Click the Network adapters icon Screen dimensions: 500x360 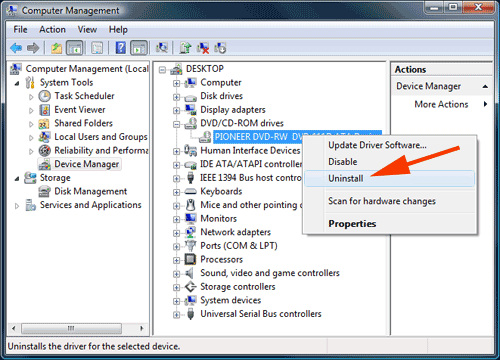point(190,232)
